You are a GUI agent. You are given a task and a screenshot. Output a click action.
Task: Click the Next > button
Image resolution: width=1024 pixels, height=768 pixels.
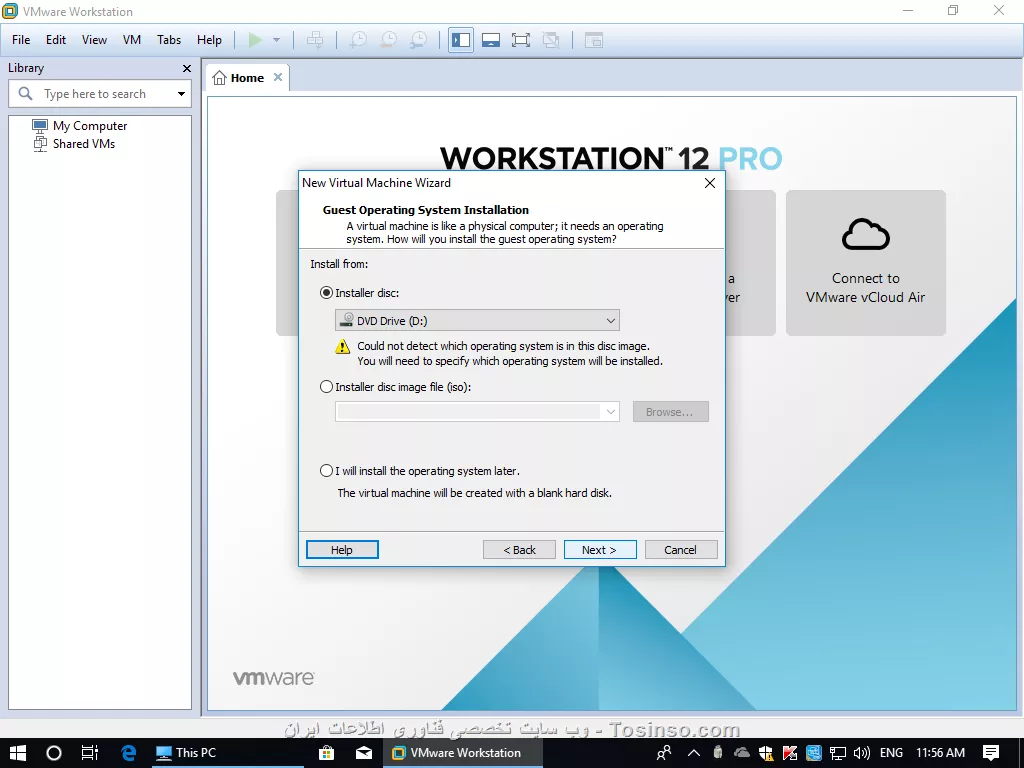(x=600, y=550)
